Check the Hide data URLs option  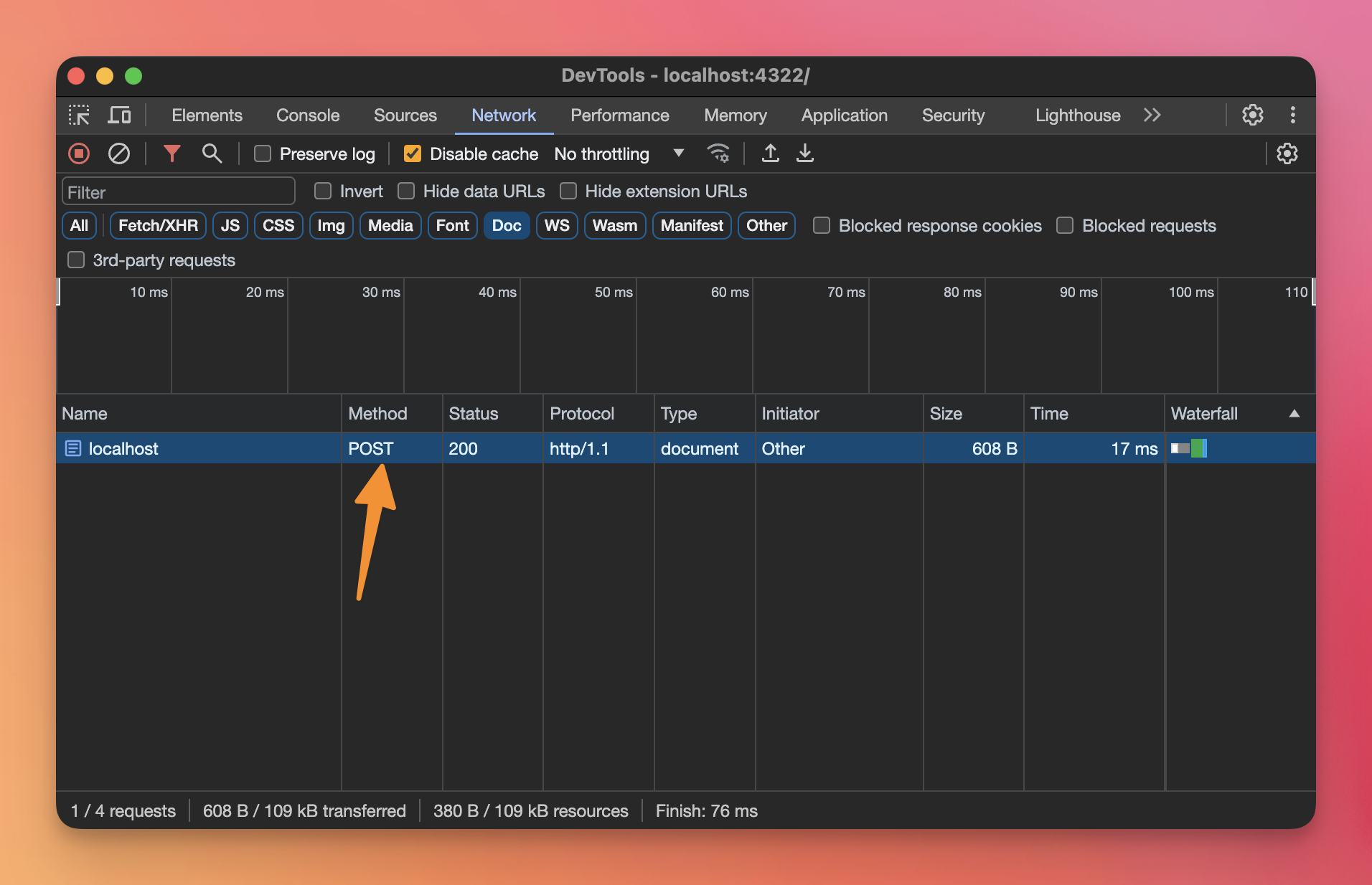pos(407,191)
